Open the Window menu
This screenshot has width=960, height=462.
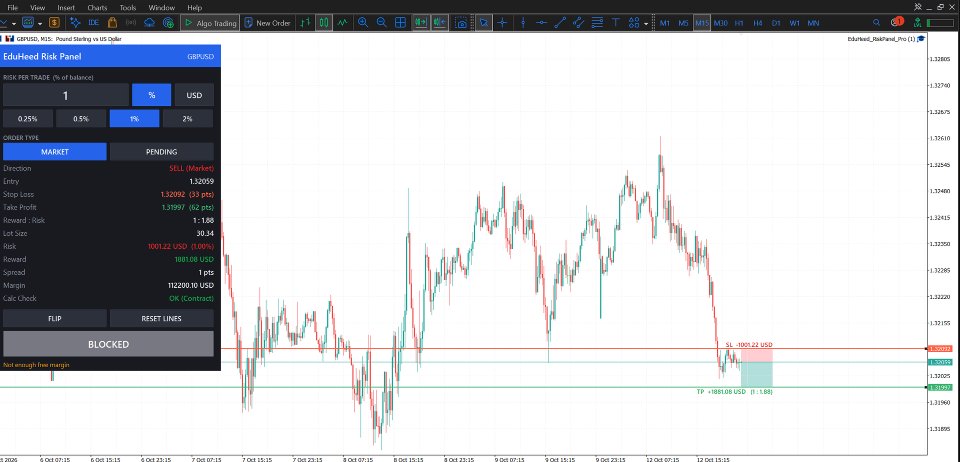click(x=162, y=7)
